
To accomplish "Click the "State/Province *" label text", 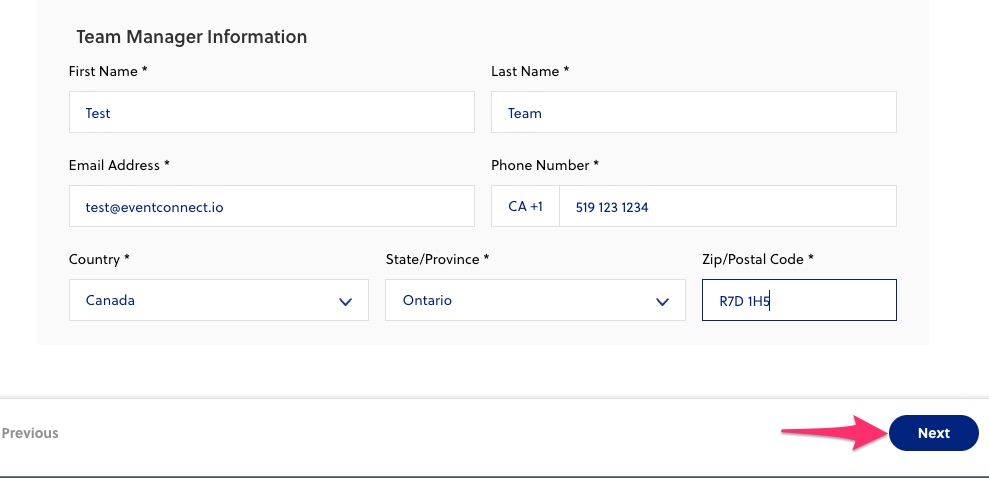I will coord(437,259).
